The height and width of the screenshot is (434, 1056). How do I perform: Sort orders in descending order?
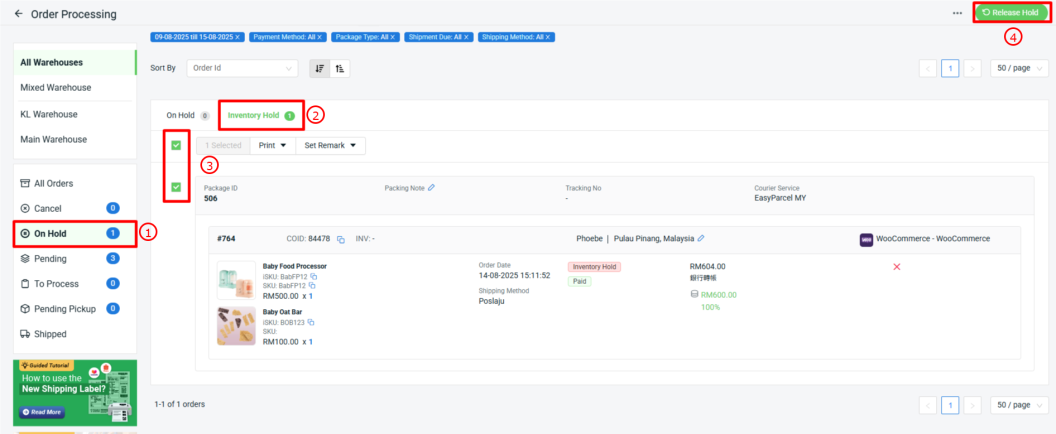point(320,68)
